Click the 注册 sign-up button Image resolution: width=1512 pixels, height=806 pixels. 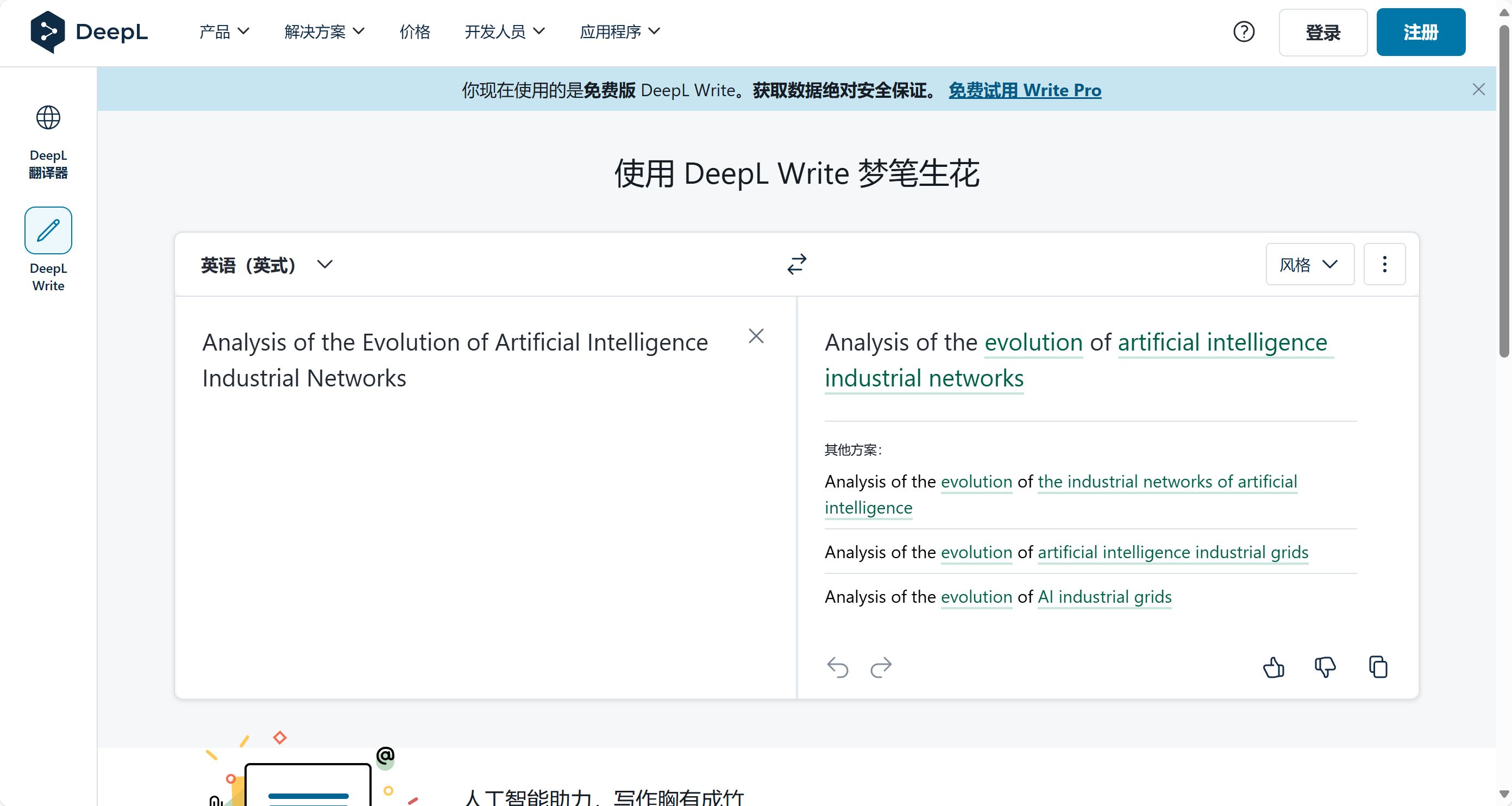pyautogui.click(x=1420, y=32)
